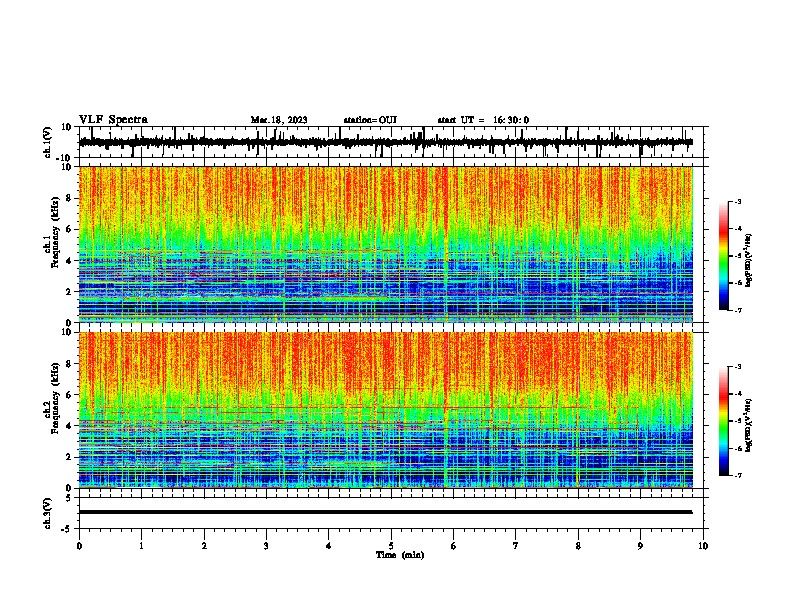The width and height of the screenshot is (792, 612).
Task: Click the 'VLF Spectra' title text
Action: coord(113,120)
